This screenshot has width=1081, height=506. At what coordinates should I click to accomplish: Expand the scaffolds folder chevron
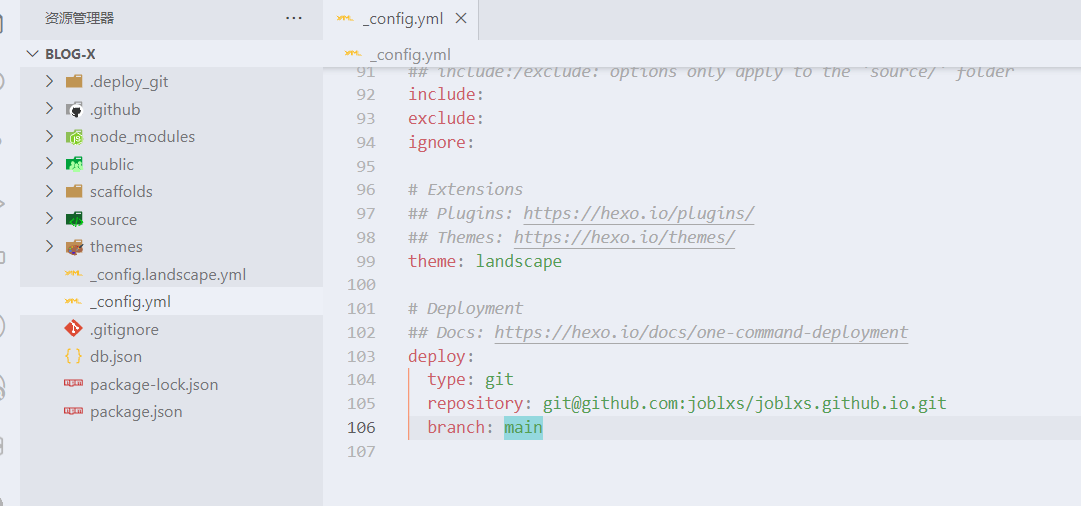49,192
